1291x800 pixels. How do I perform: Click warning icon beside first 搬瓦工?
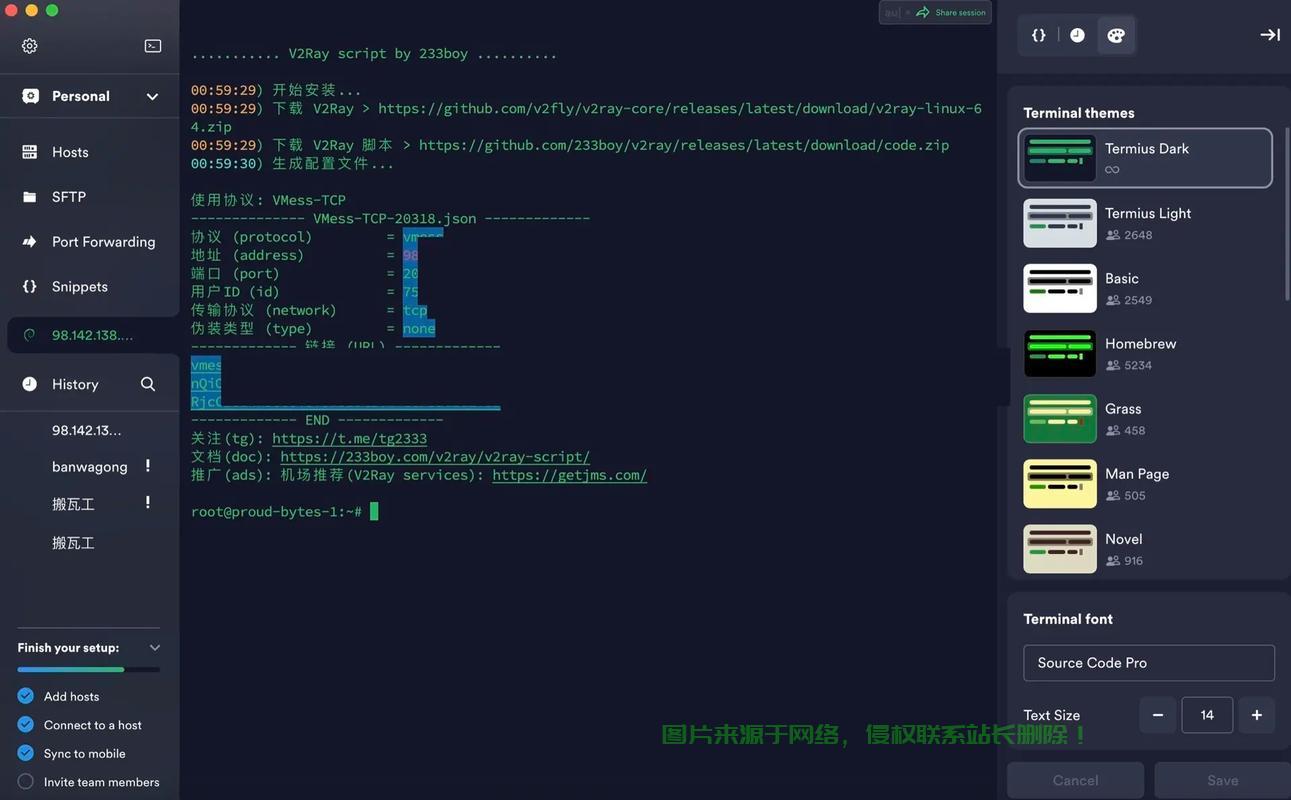point(148,503)
